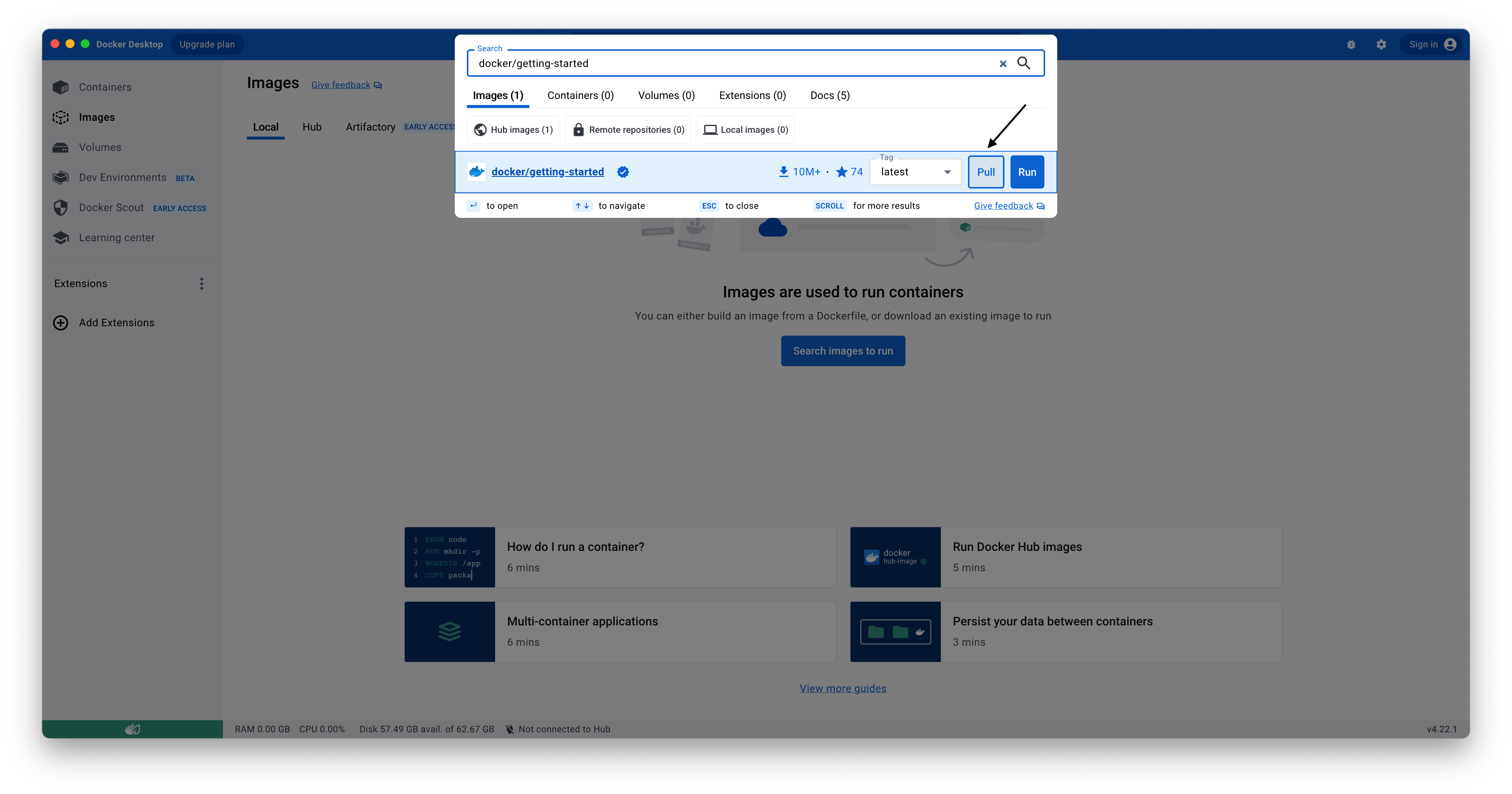The height and width of the screenshot is (794, 1512).
Task: Click the magnifier search icon
Action: [x=1024, y=63]
